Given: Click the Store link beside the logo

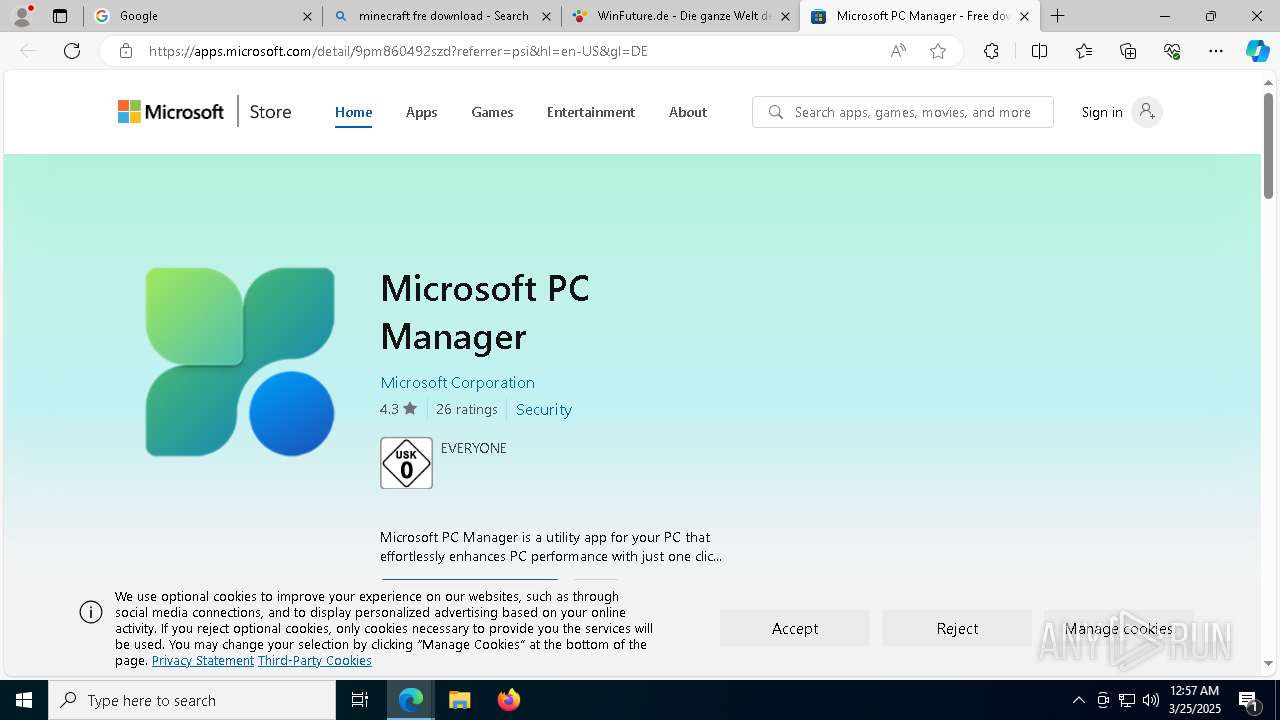Looking at the screenshot, I should pos(270,112).
